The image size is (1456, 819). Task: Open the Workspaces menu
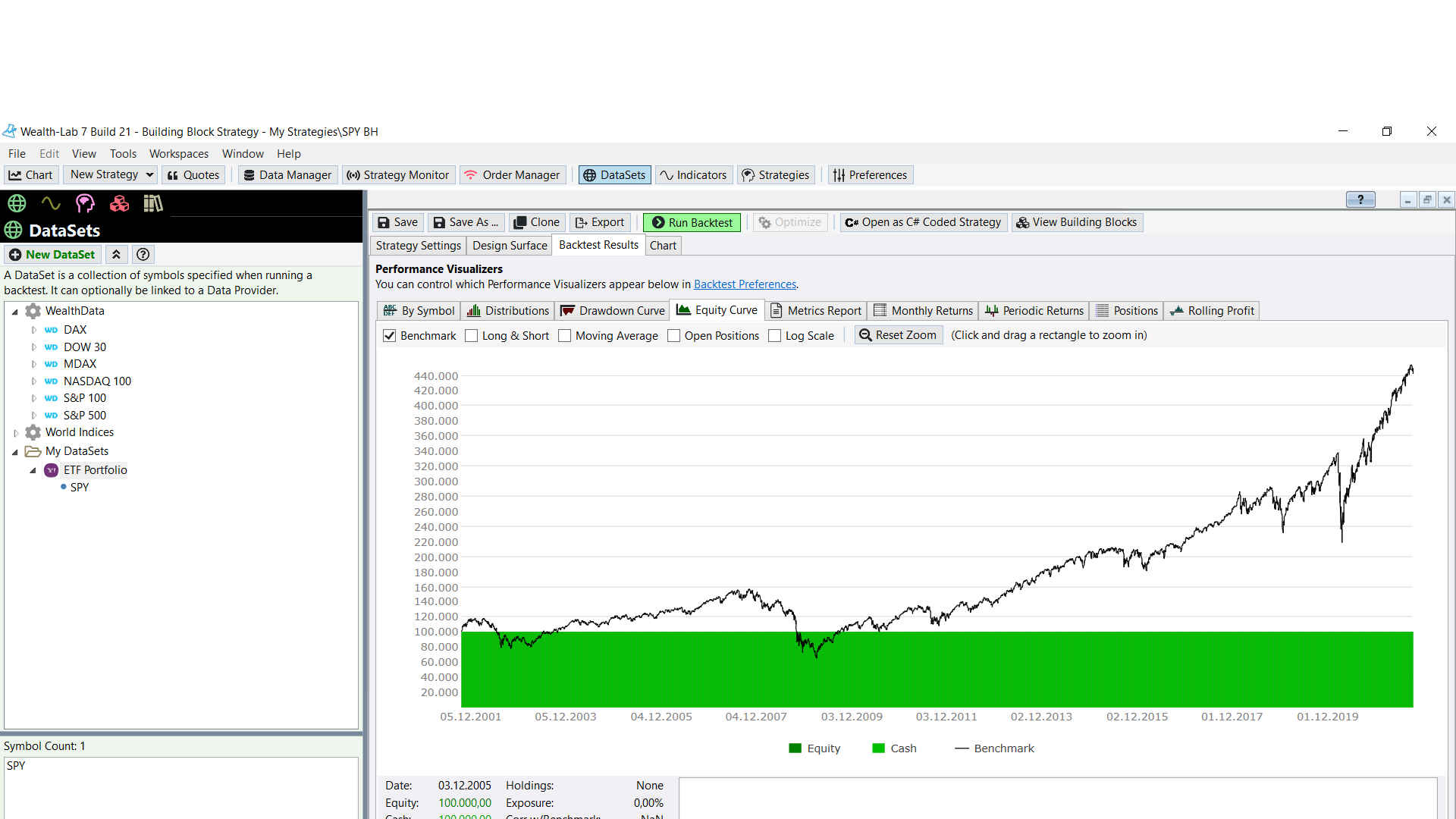click(x=178, y=154)
